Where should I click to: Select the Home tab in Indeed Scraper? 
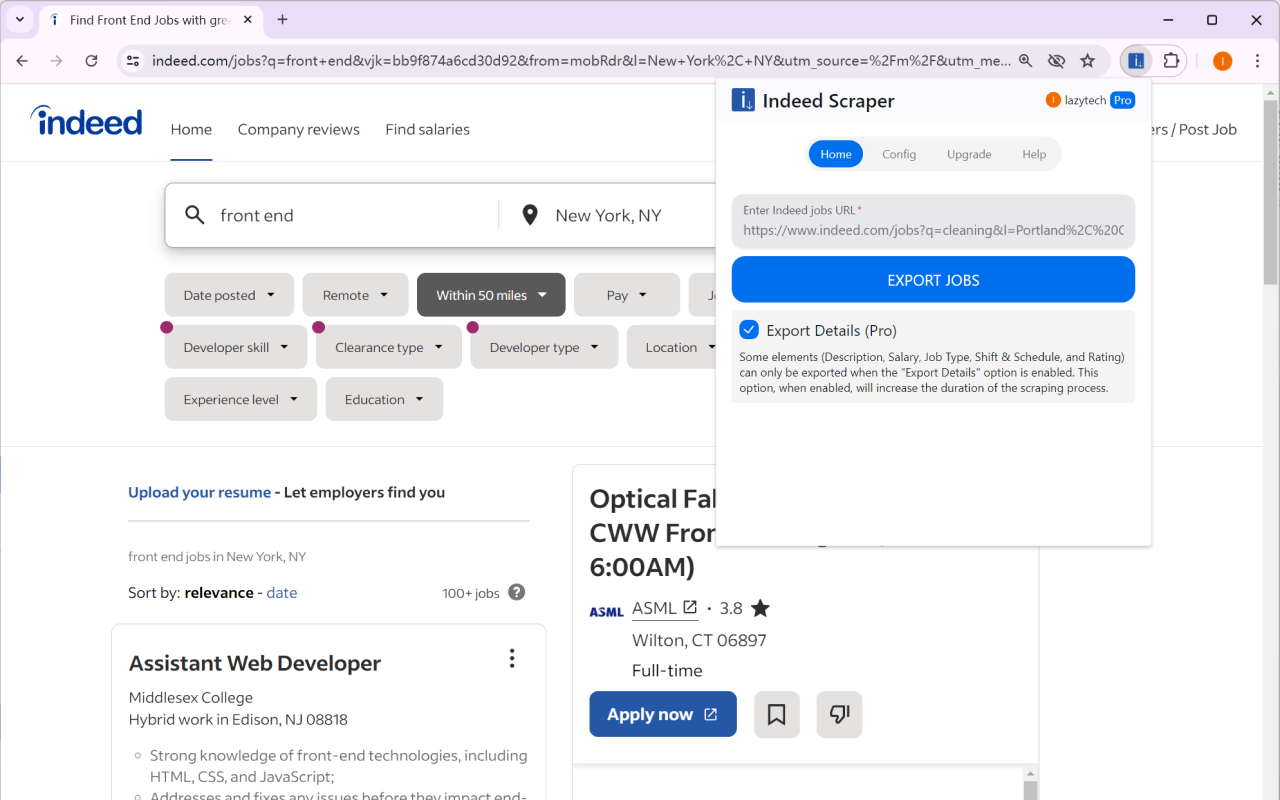coord(836,154)
